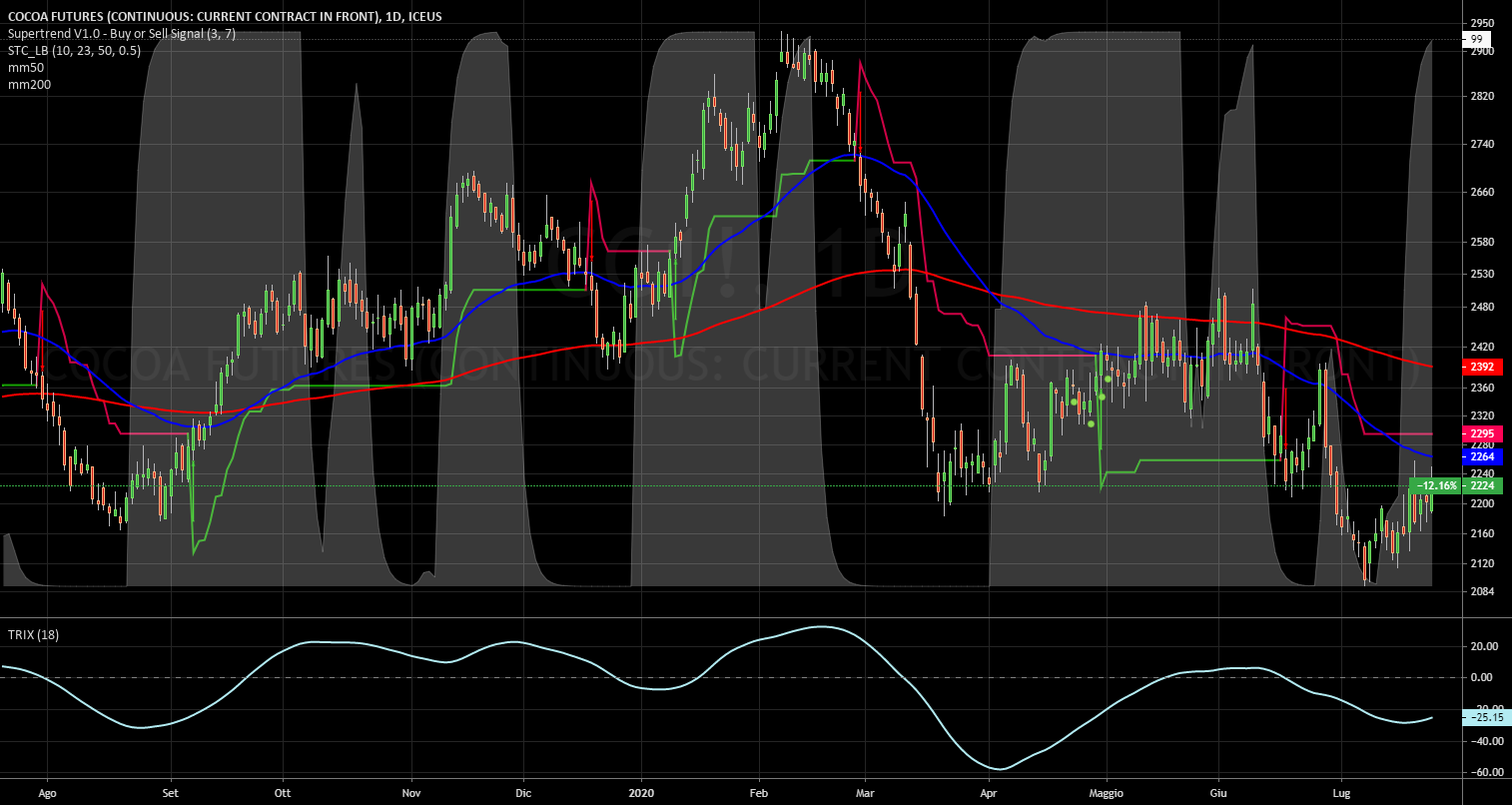Click 2360 on the price axis

(1482, 388)
